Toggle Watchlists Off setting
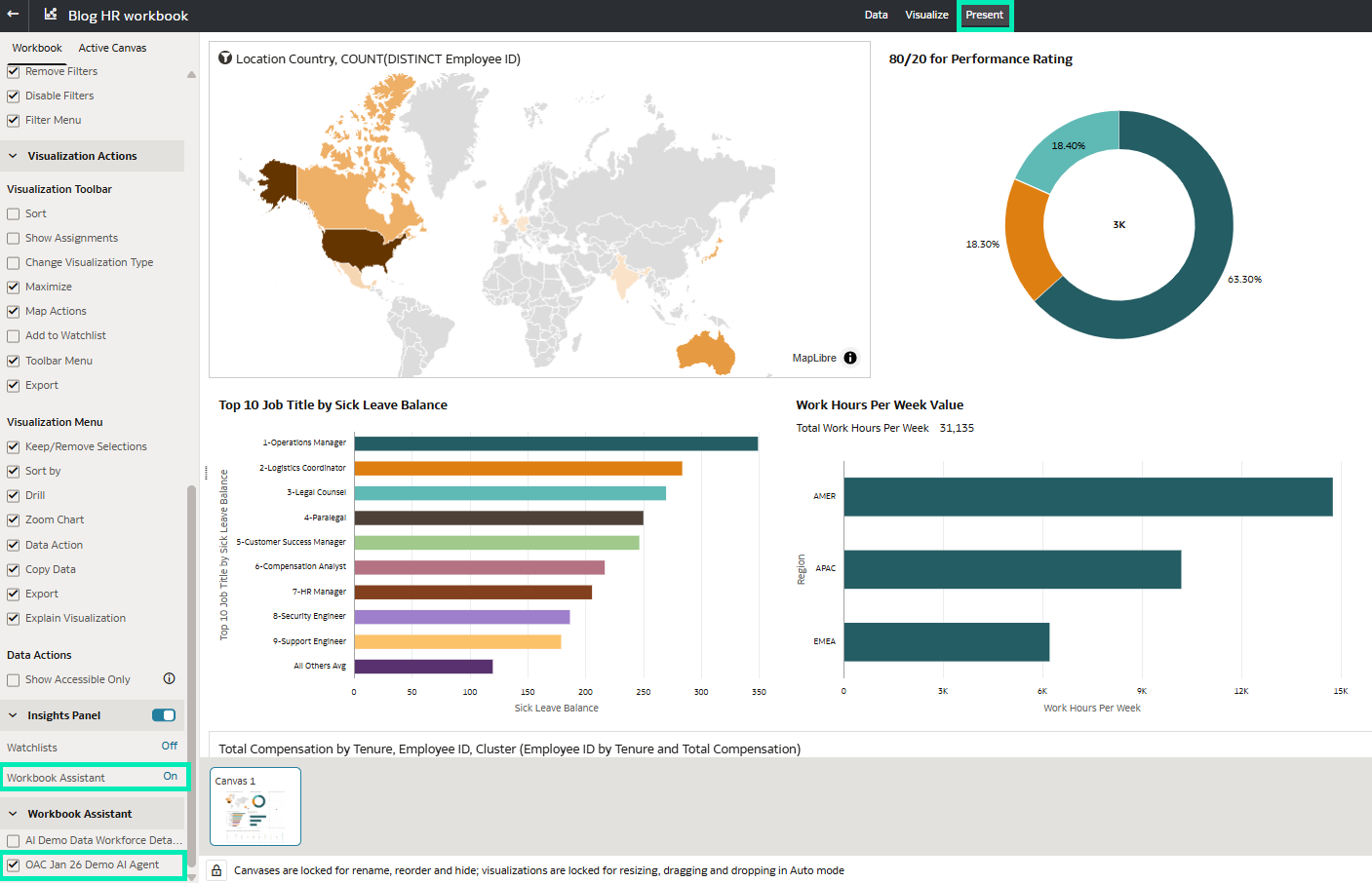1372x883 pixels. point(169,746)
